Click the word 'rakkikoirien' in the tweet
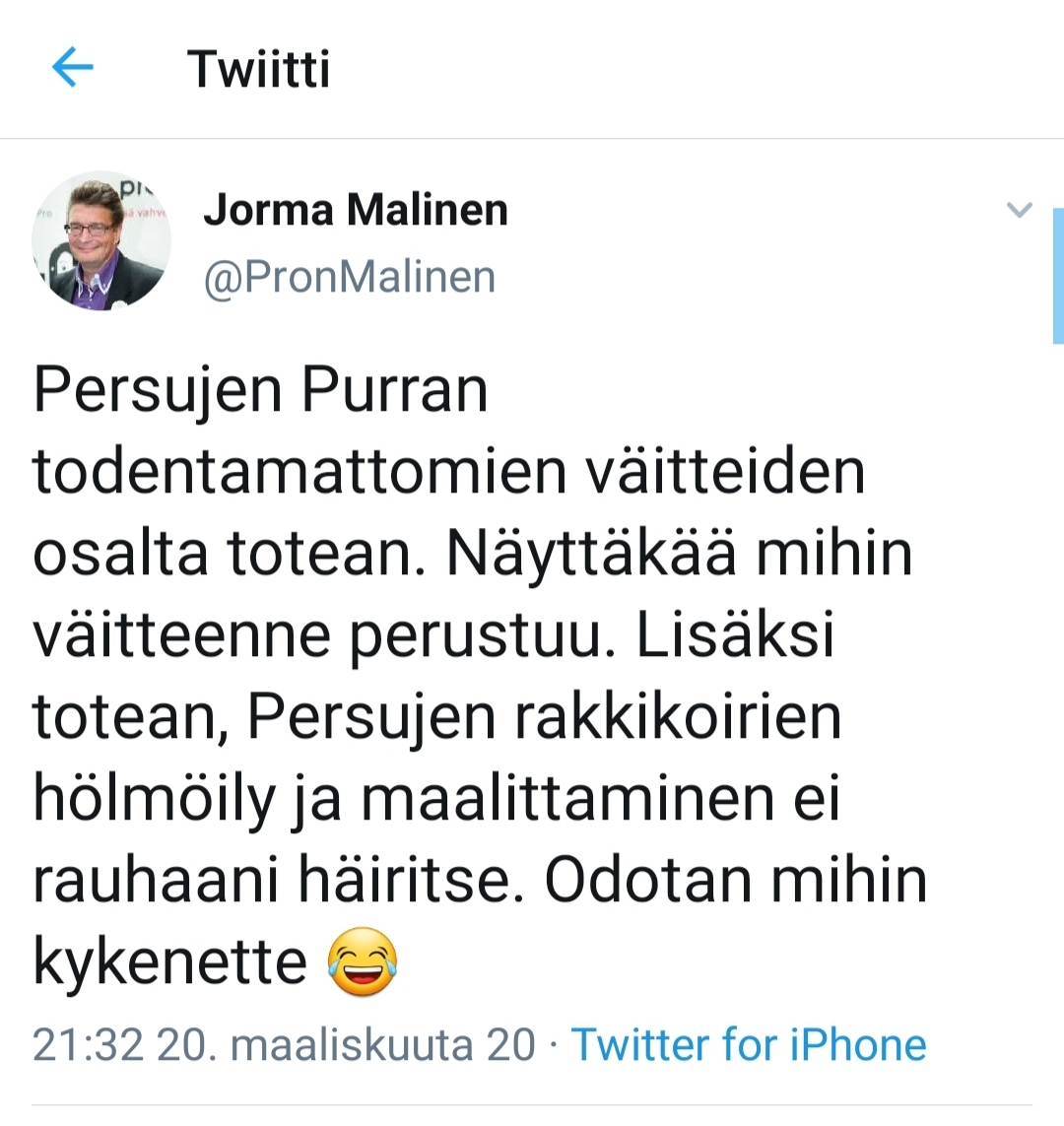The width and height of the screenshot is (1064, 1126). pos(678,717)
